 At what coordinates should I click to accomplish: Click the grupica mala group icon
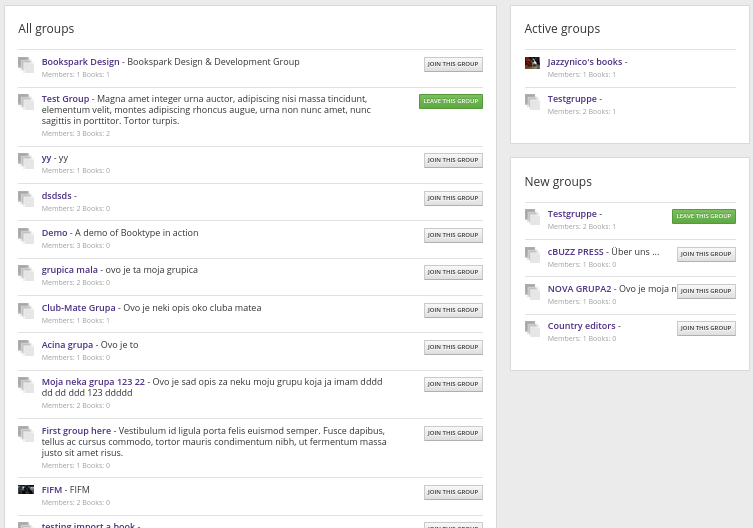coord(26,273)
